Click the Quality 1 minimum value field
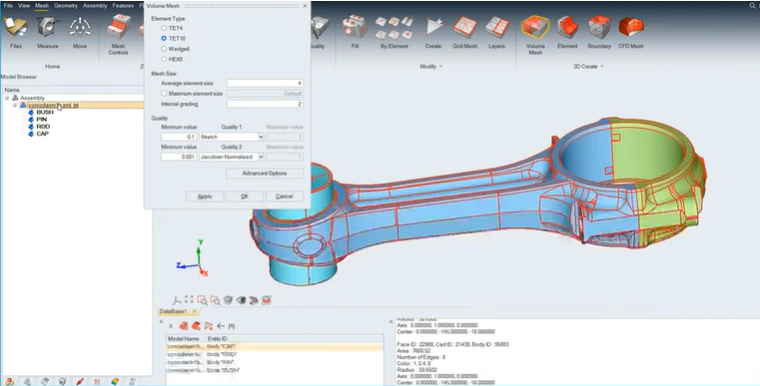The height and width of the screenshot is (386, 760). point(179,137)
